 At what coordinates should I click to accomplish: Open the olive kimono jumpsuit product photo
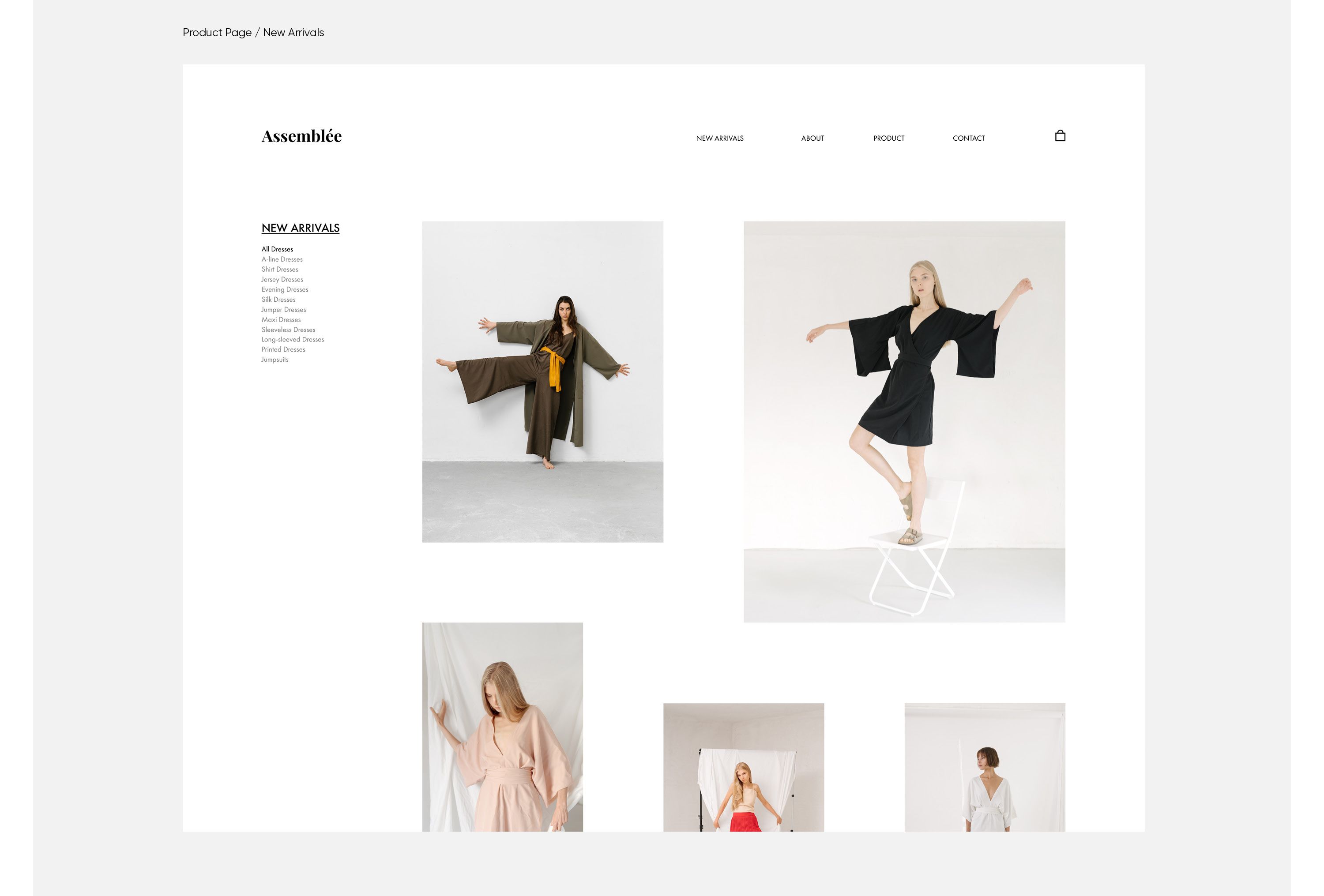(x=542, y=382)
